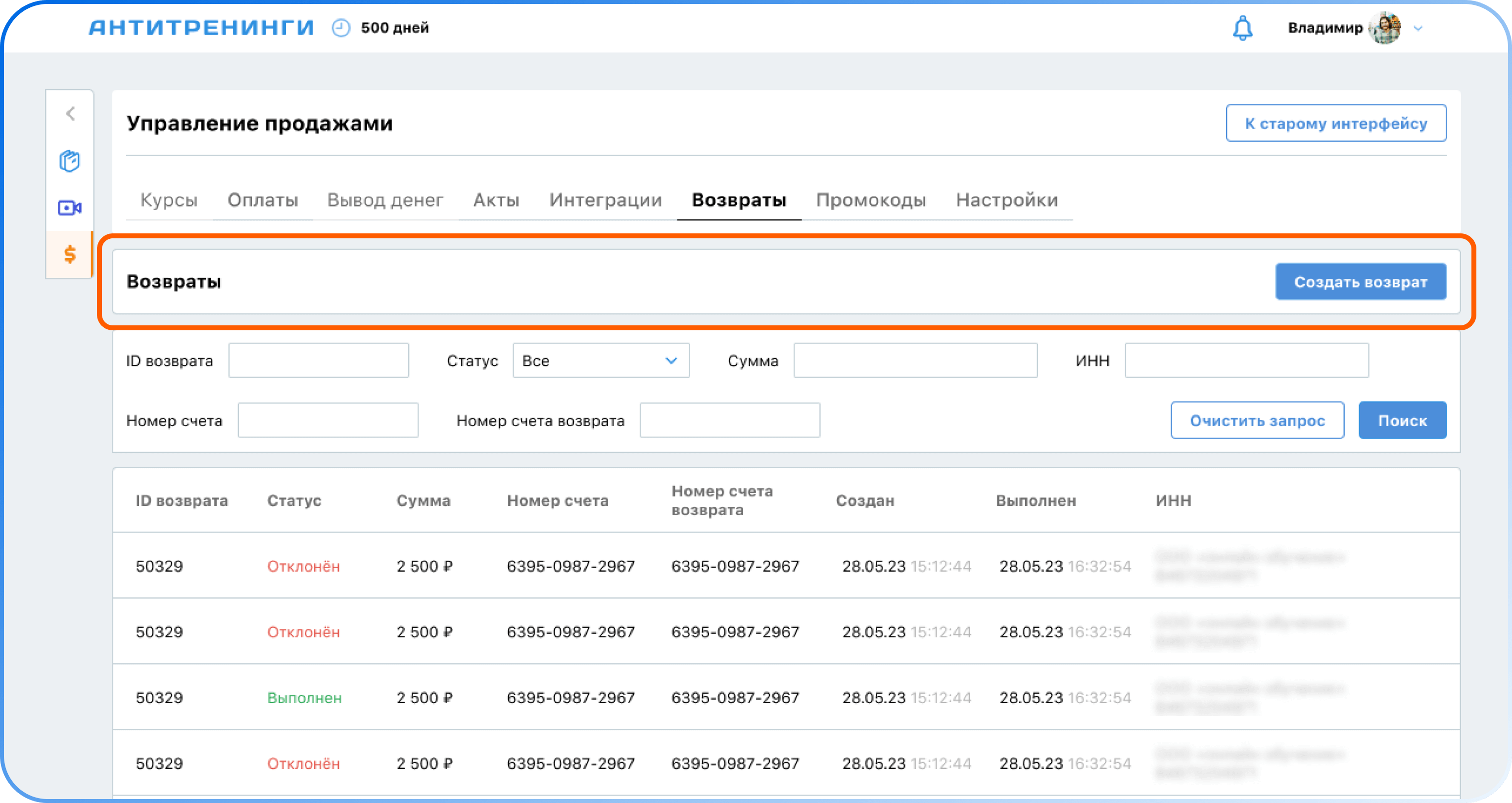Open the Статус dropdown showing Все
The width and height of the screenshot is (1512, 803).
601,360
